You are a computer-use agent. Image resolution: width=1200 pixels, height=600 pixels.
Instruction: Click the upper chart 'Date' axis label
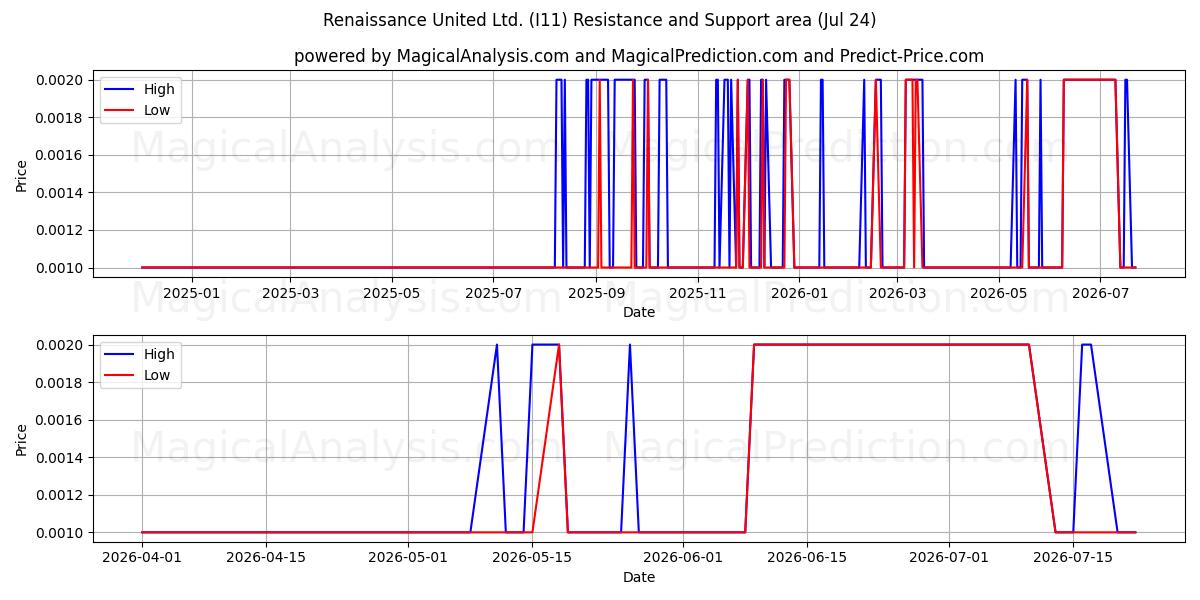[x=639, y=312]
